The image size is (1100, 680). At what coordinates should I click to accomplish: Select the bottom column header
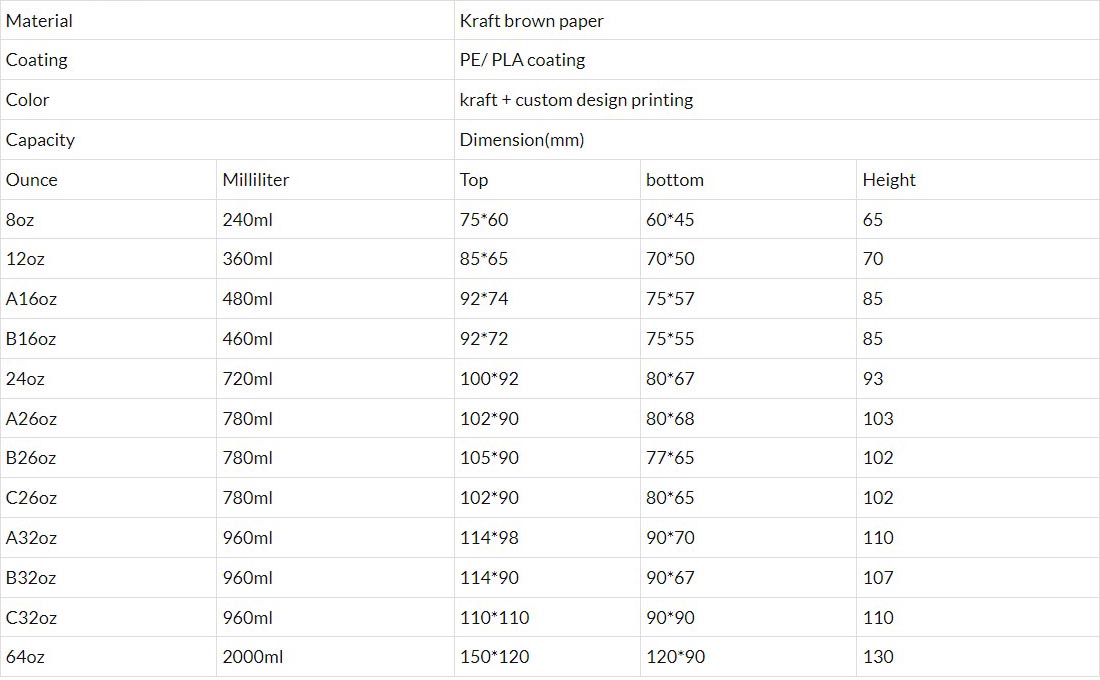(x=675, y=180)
